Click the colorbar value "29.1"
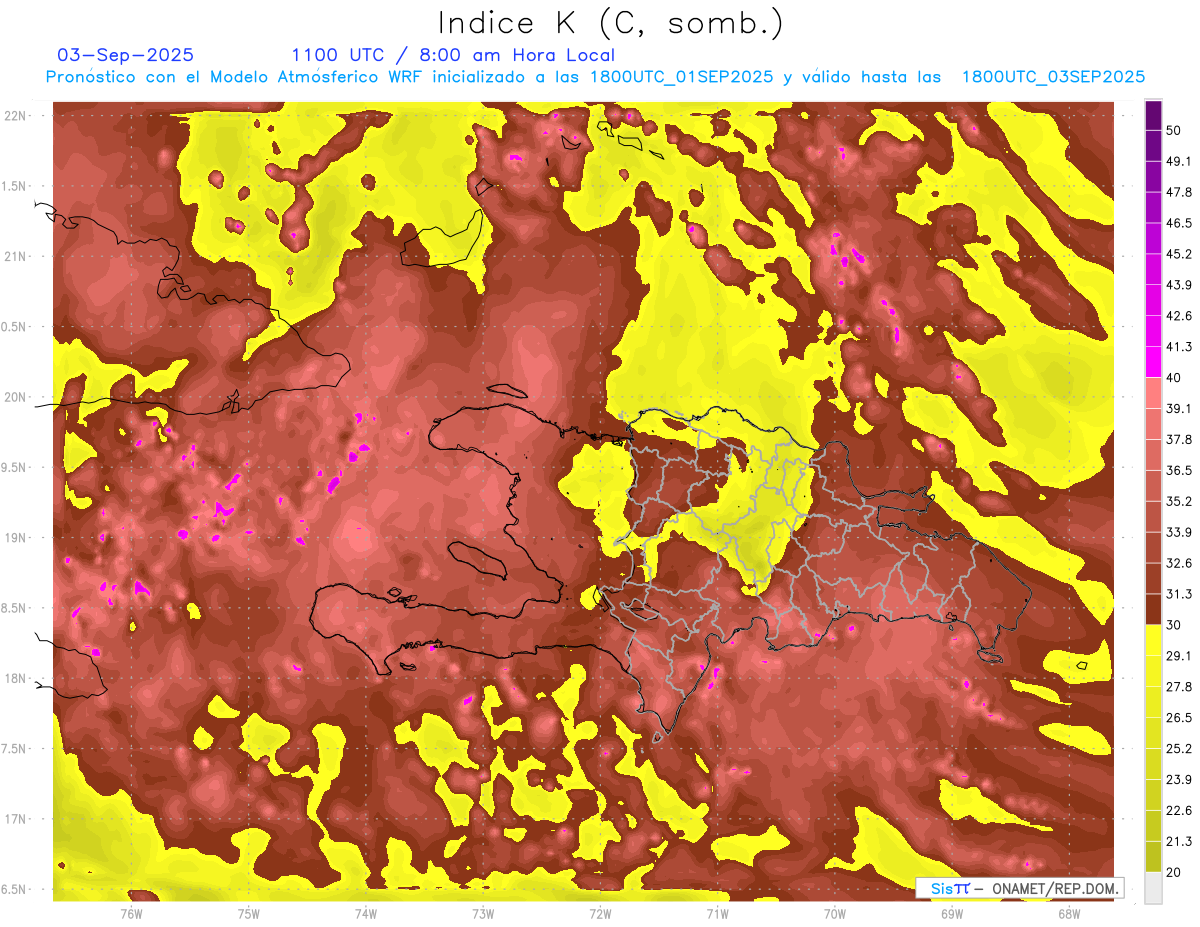Image resolution: width=1200 pixels, height=927 pixels. point(1179,656)
